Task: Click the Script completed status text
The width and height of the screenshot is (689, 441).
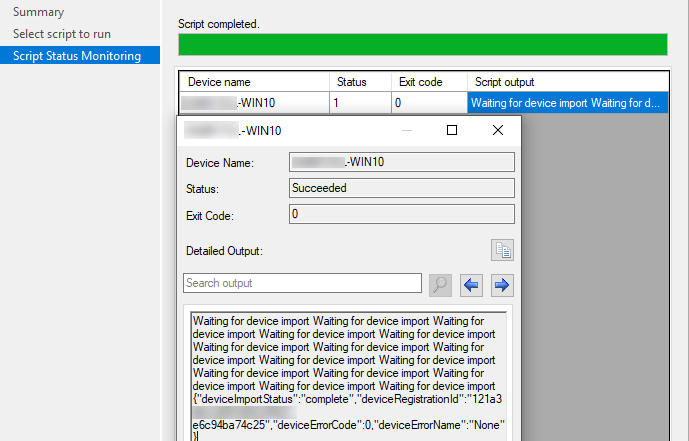Action: tap(219, 24)
